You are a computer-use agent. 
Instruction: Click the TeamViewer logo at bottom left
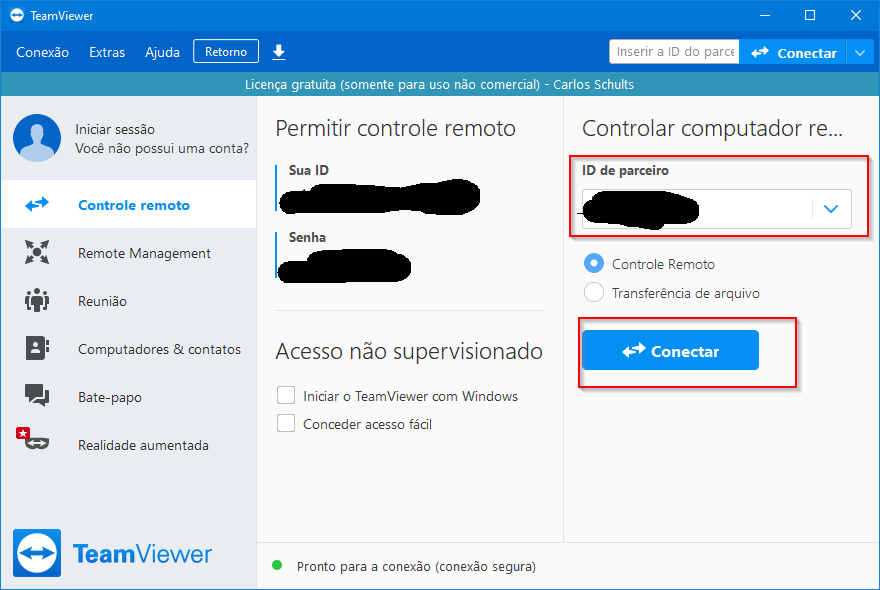37,553
